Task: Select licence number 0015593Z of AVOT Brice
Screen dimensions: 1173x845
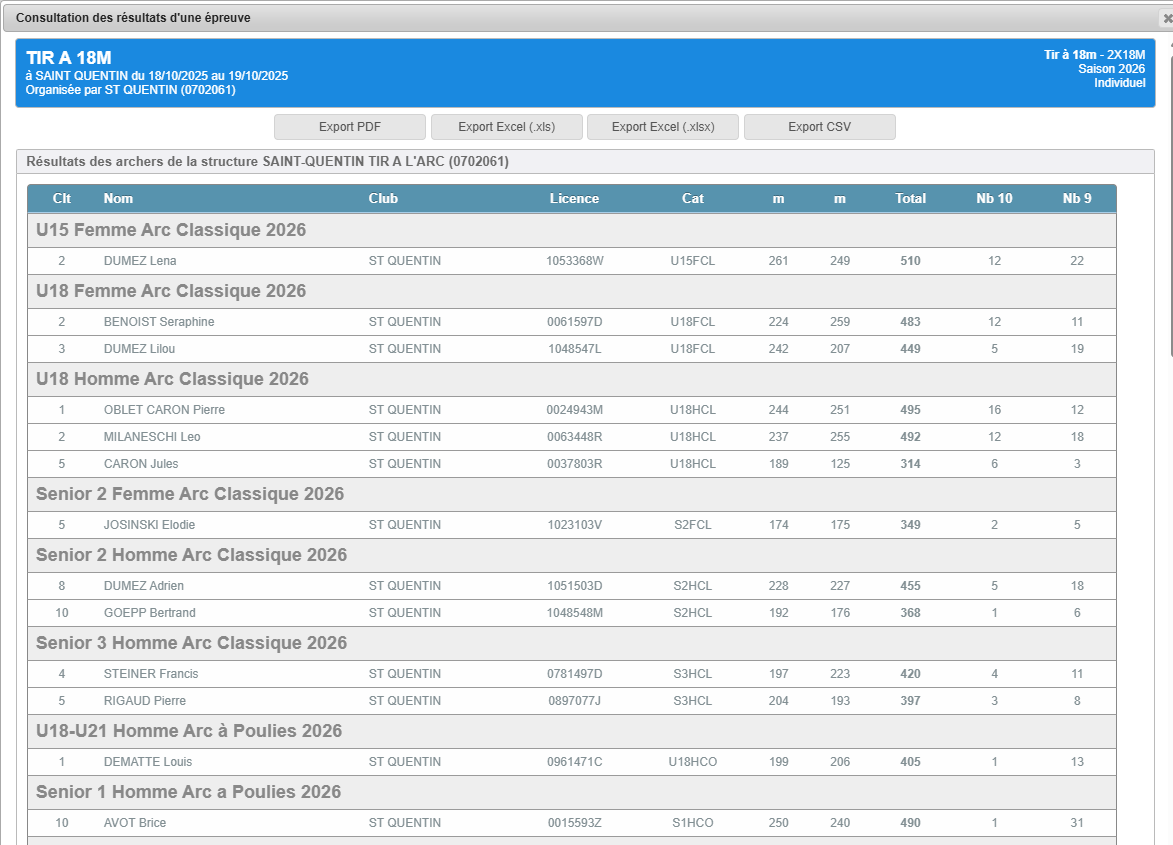Action: [x=574, y=823]
